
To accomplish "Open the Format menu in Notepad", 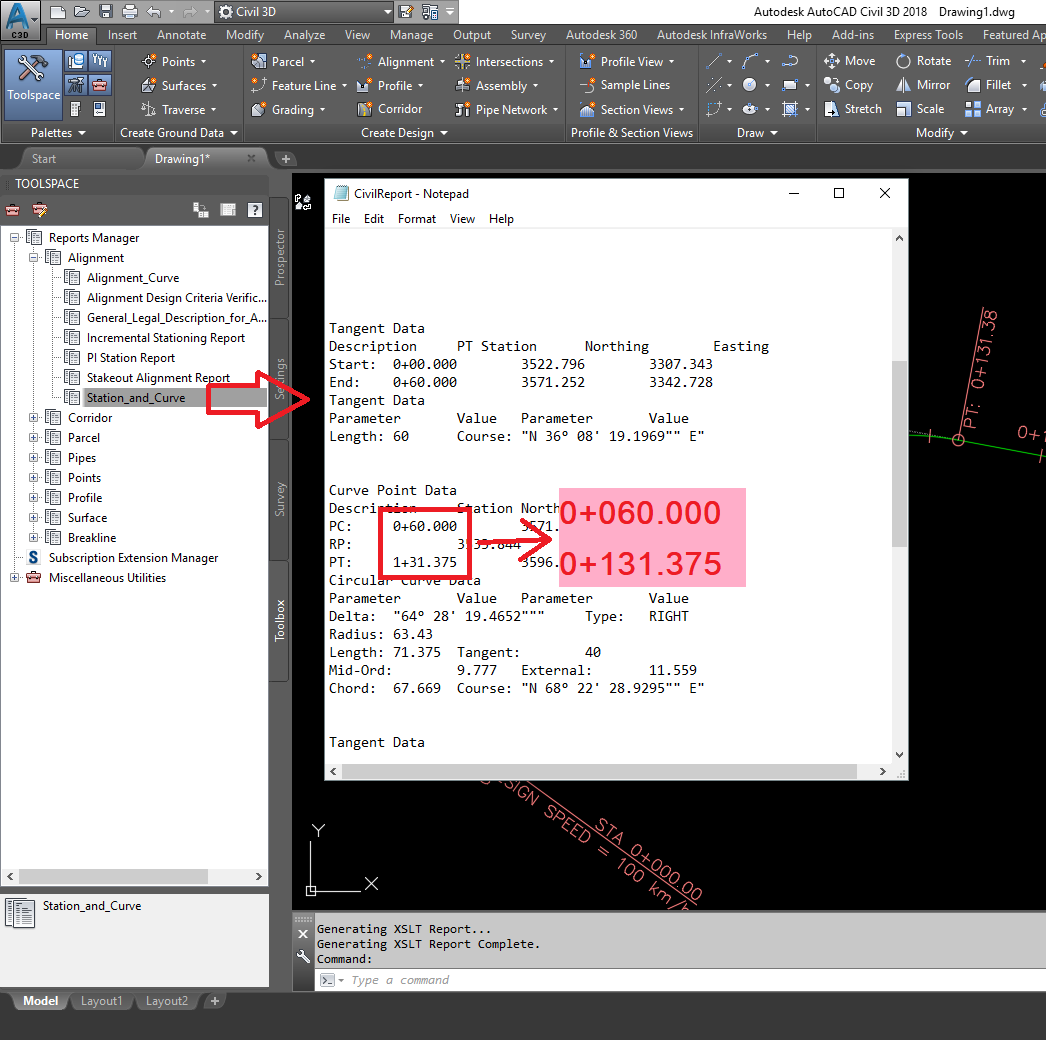I will pyautogui.click(x=416, y=218).
